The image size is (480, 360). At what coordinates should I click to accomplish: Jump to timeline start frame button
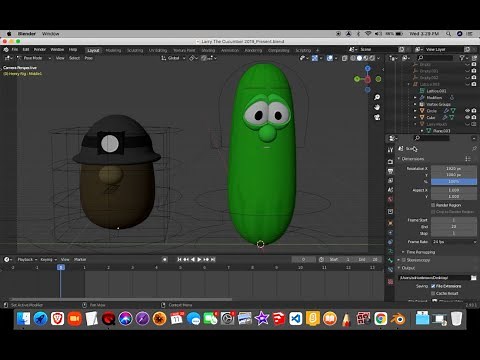179,259
